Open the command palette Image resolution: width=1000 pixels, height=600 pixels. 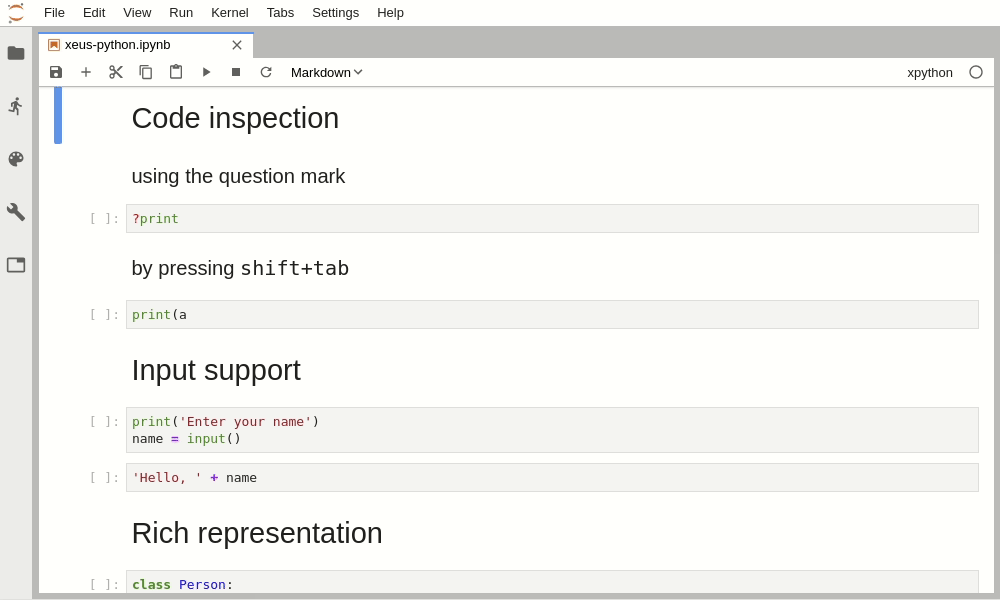tap(16, 159)
